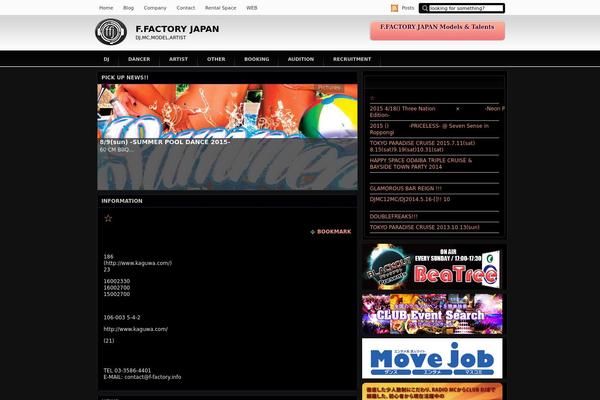
Task: Select the BOOKING navigation tab
Action: point(257,59)
